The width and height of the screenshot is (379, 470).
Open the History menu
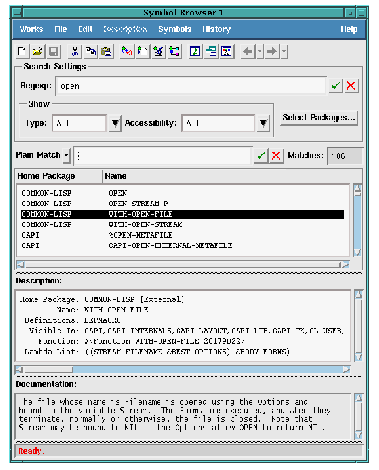(x=216, y=29)
